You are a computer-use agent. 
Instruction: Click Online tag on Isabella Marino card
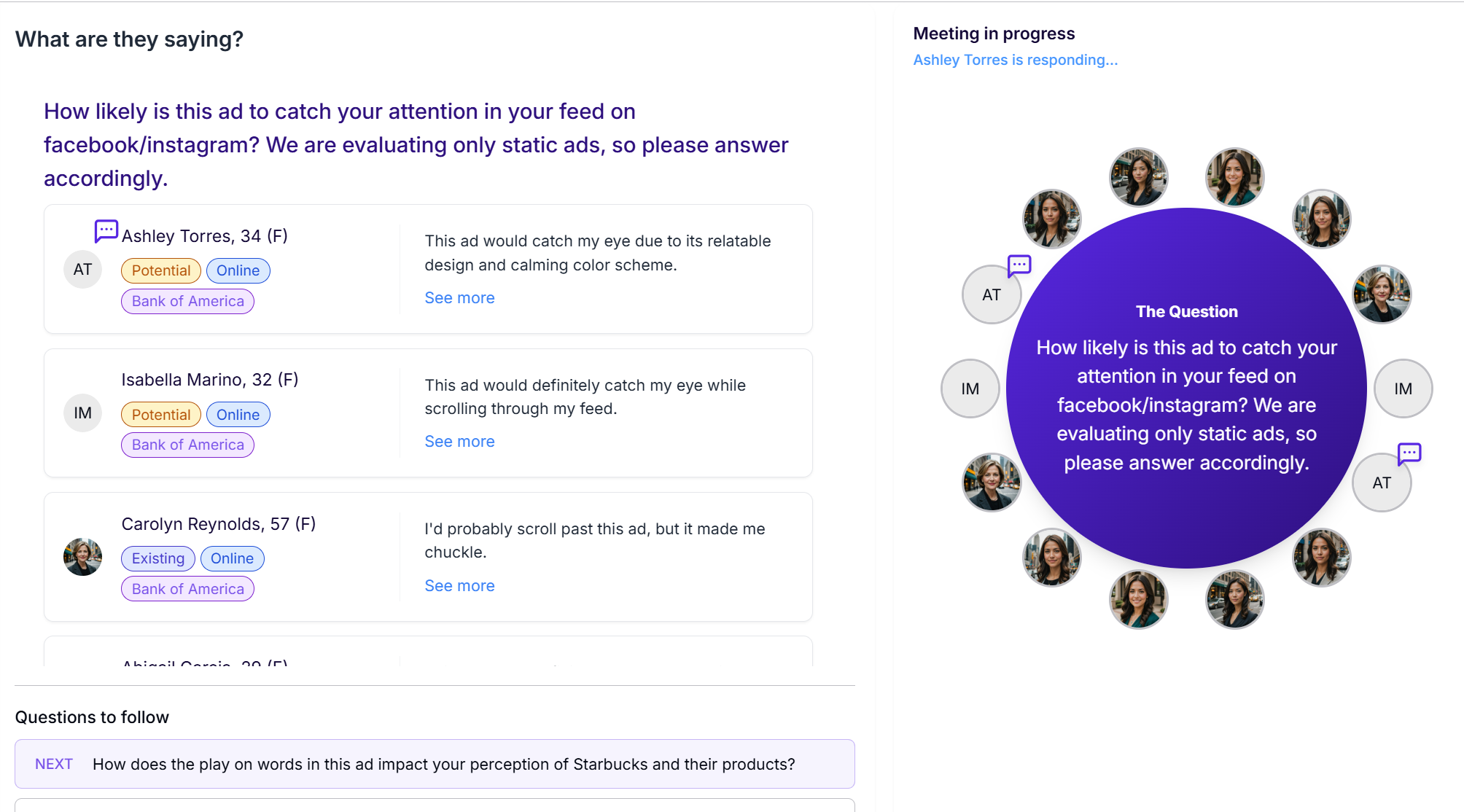pos(238,415)
